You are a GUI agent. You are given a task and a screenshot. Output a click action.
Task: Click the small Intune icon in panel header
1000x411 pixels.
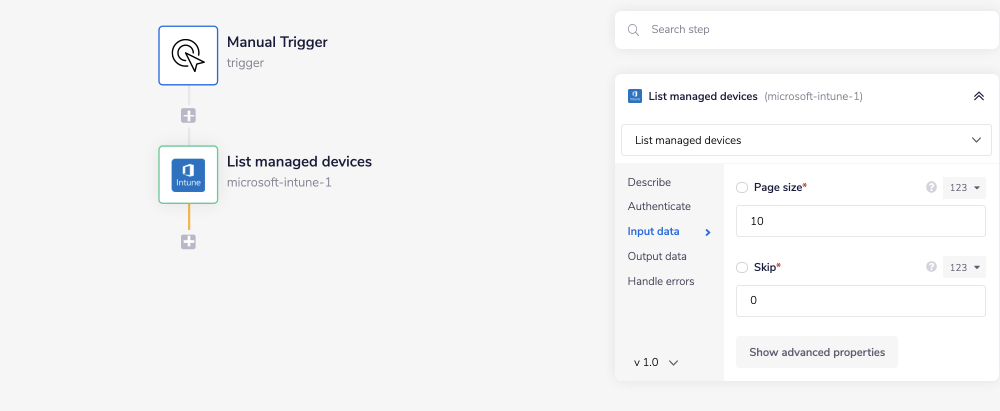(634, 96)
